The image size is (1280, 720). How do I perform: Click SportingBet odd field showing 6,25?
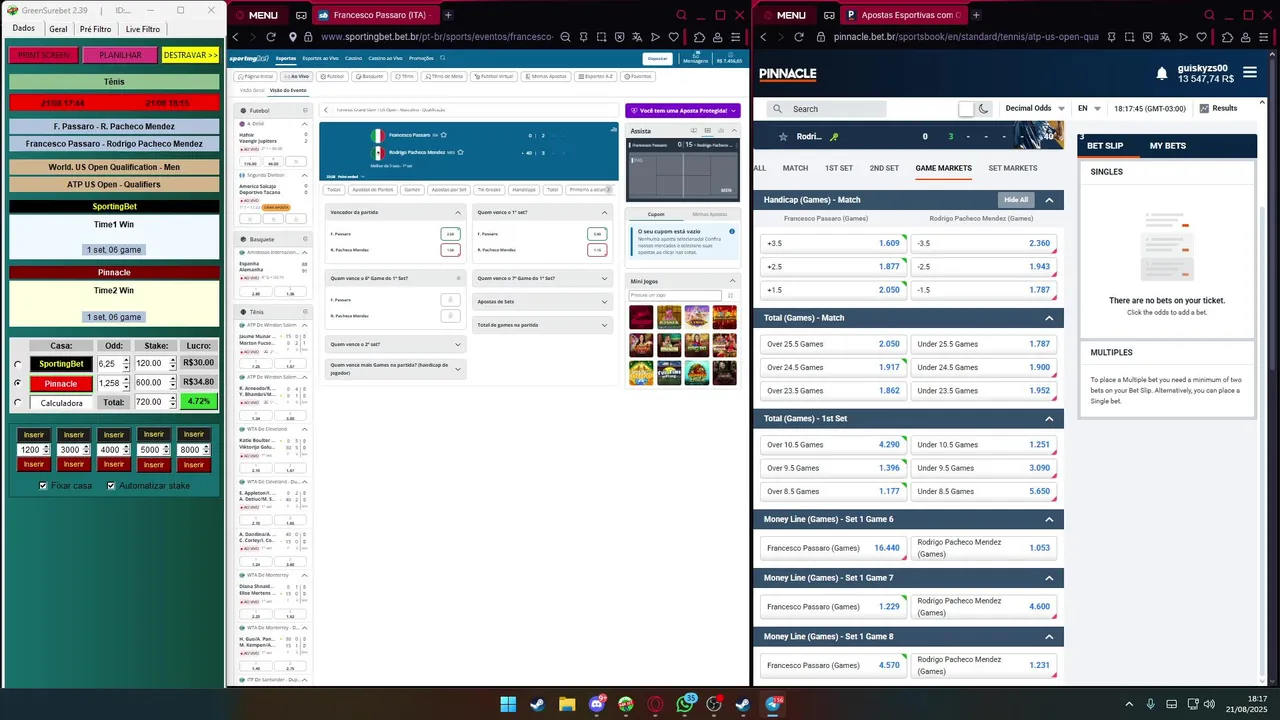coord(112,364)
